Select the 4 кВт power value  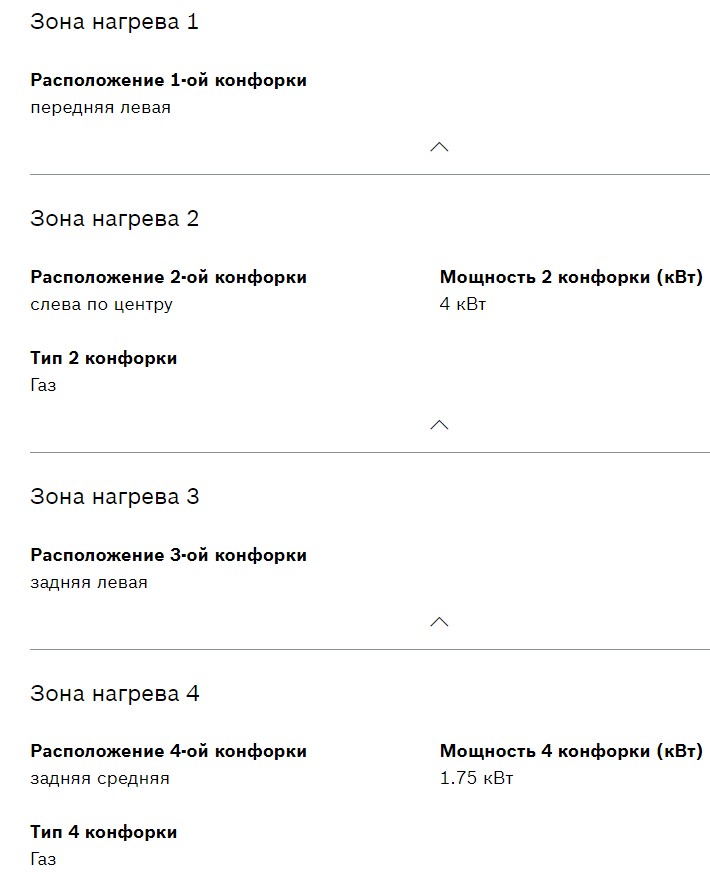[462, 305]
